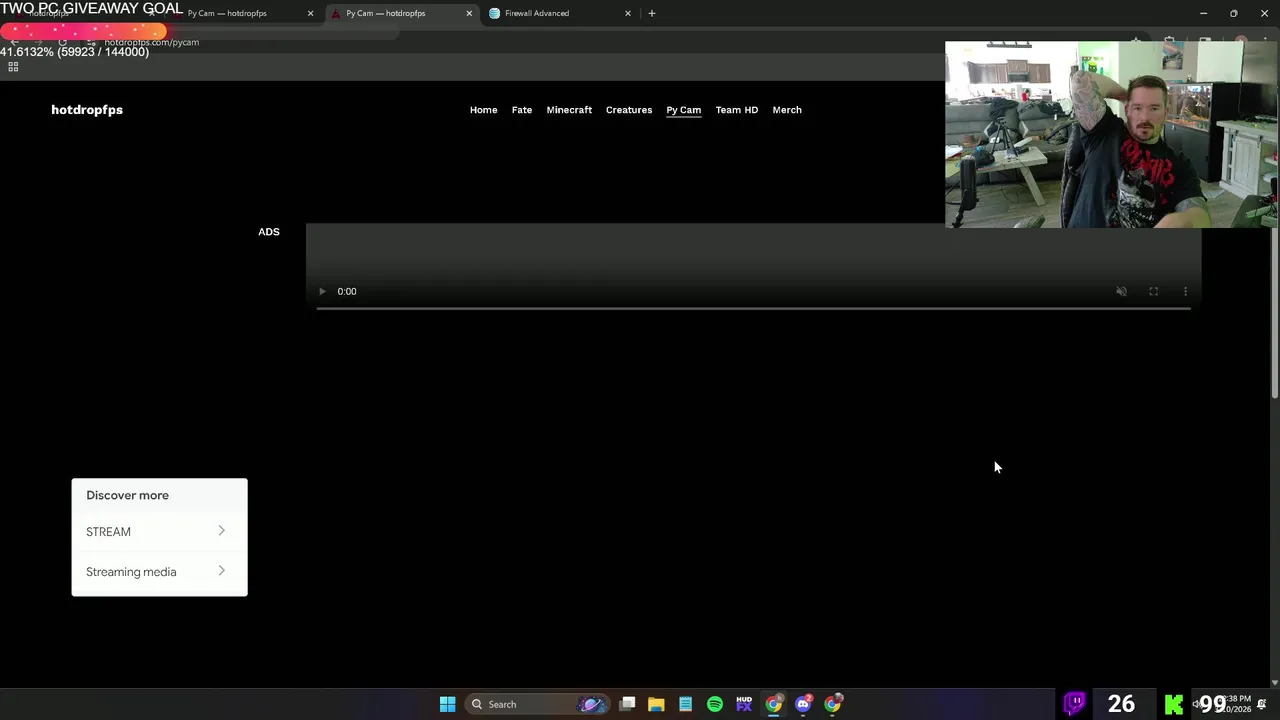Image resolution: width=1280 pixels, height=720 pixels.
Task: Expand the Streaming media chevron arrow
Action: pos(221,571)
